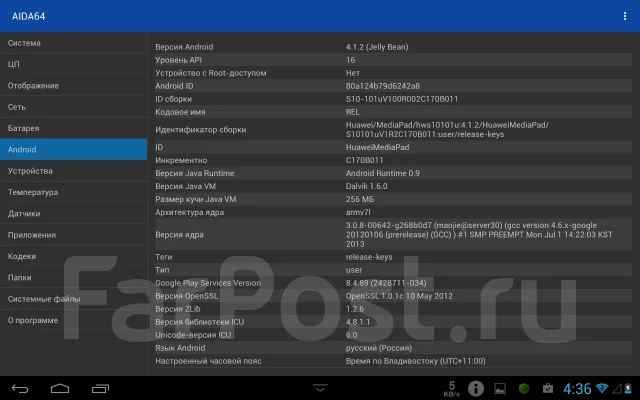Select the ID сборки label
Screen dimensions: 640x400
point(173,99)
